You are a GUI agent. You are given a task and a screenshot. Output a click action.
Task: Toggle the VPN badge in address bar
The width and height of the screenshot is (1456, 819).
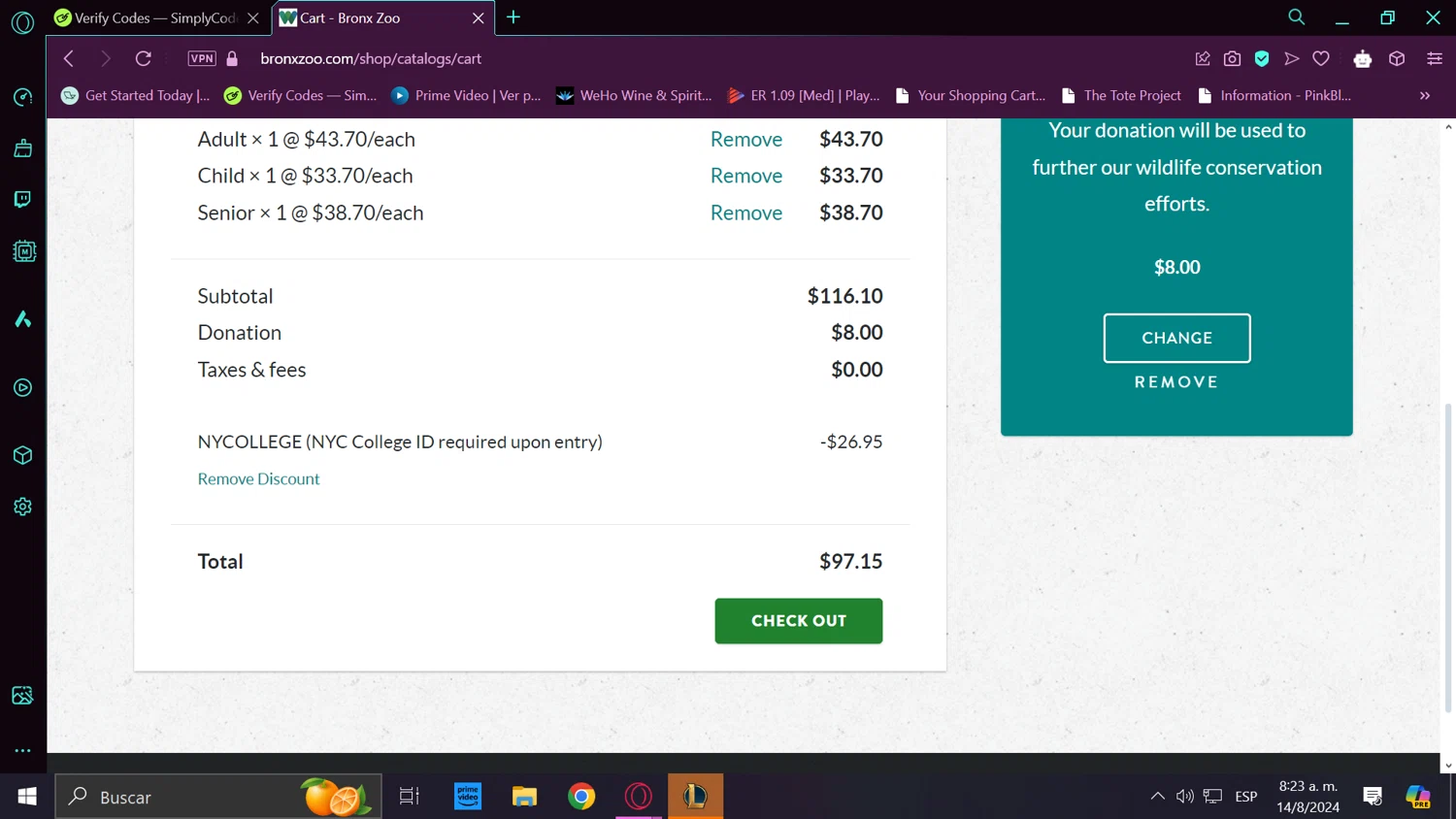(x=202, y=59)
